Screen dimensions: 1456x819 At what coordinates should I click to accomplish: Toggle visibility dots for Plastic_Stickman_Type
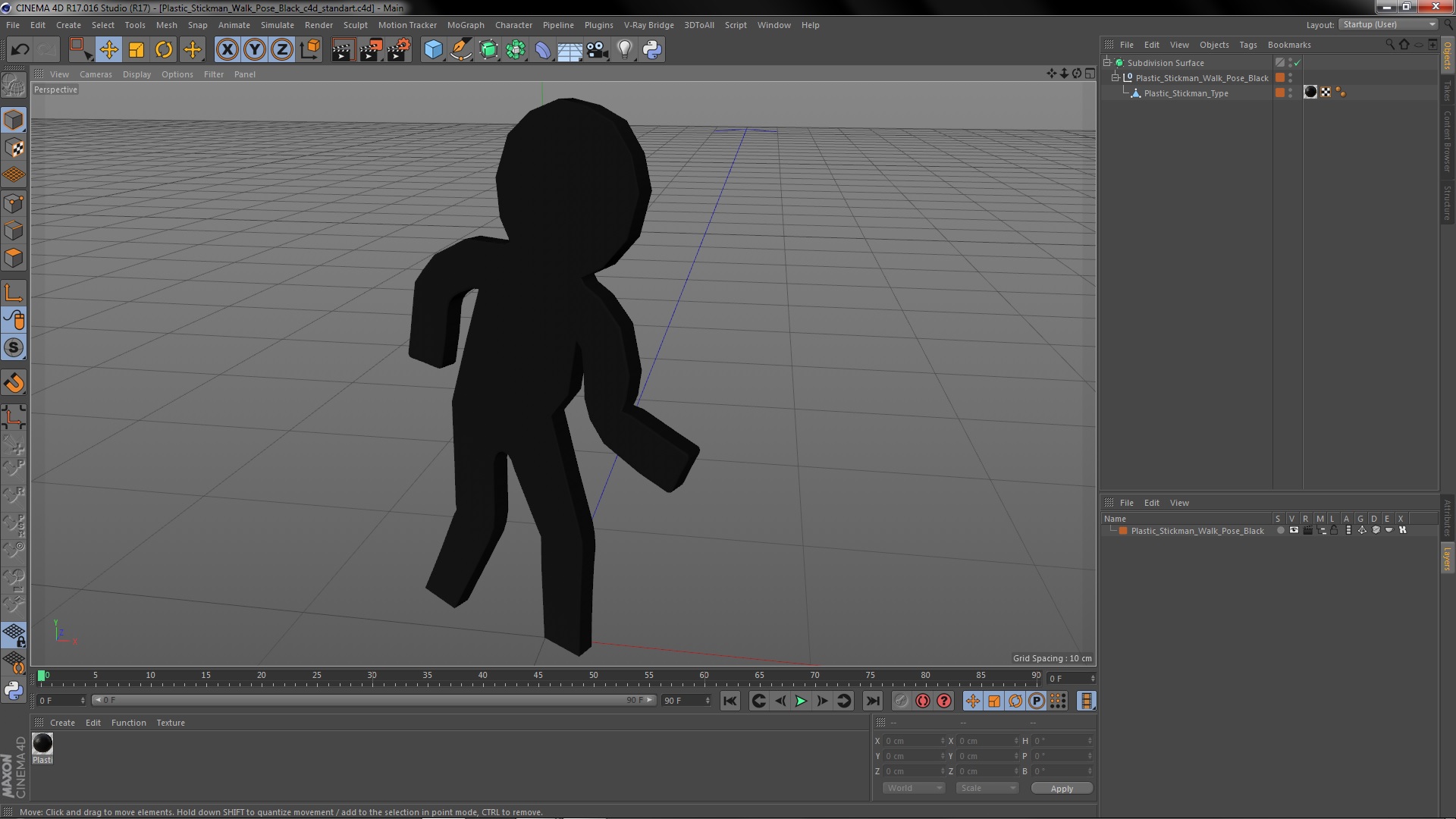[1291, 93]
